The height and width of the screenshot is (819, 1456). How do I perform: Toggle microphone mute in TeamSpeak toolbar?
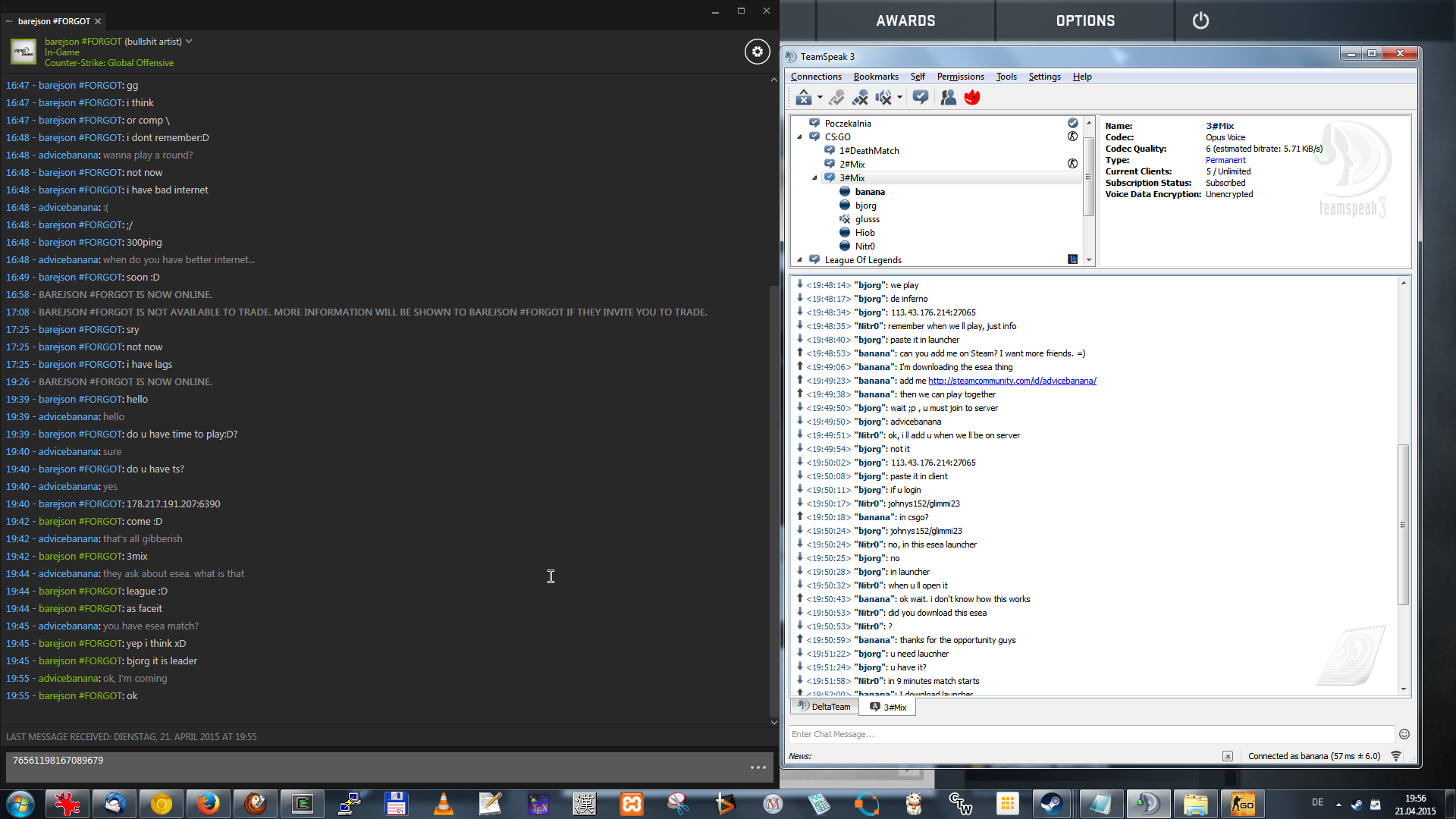coord(860,98)
